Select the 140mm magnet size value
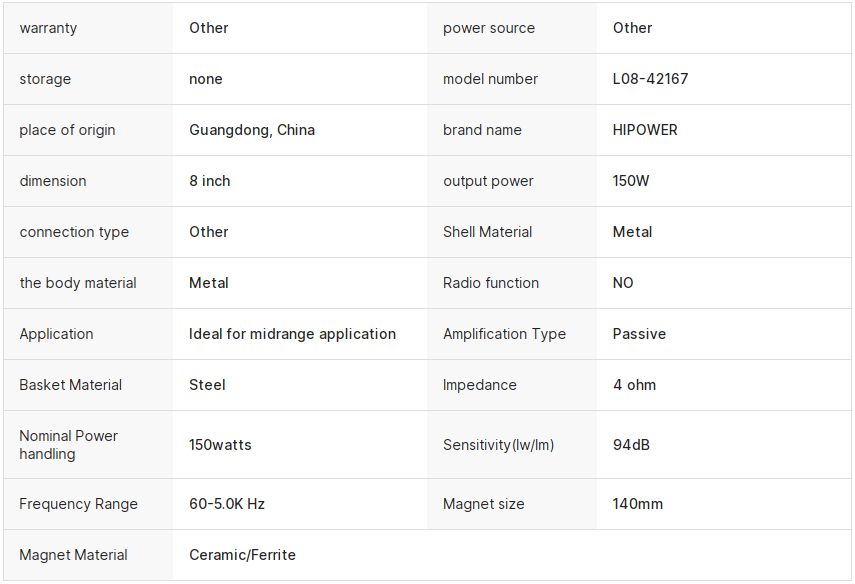The height and width of the screenshot is (584, 855). [x=637, y=504]
